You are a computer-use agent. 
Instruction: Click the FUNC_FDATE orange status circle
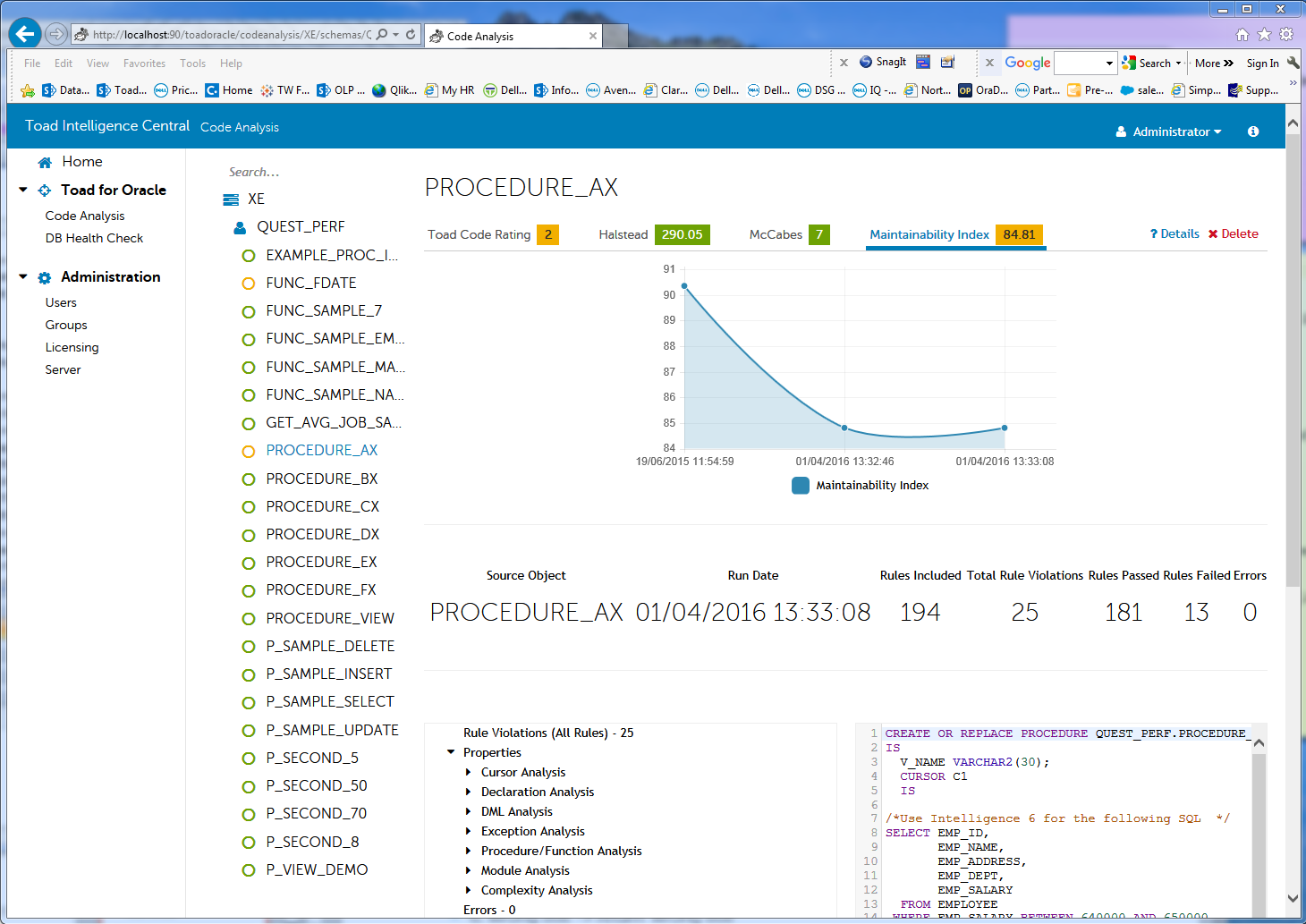[249, 284]
